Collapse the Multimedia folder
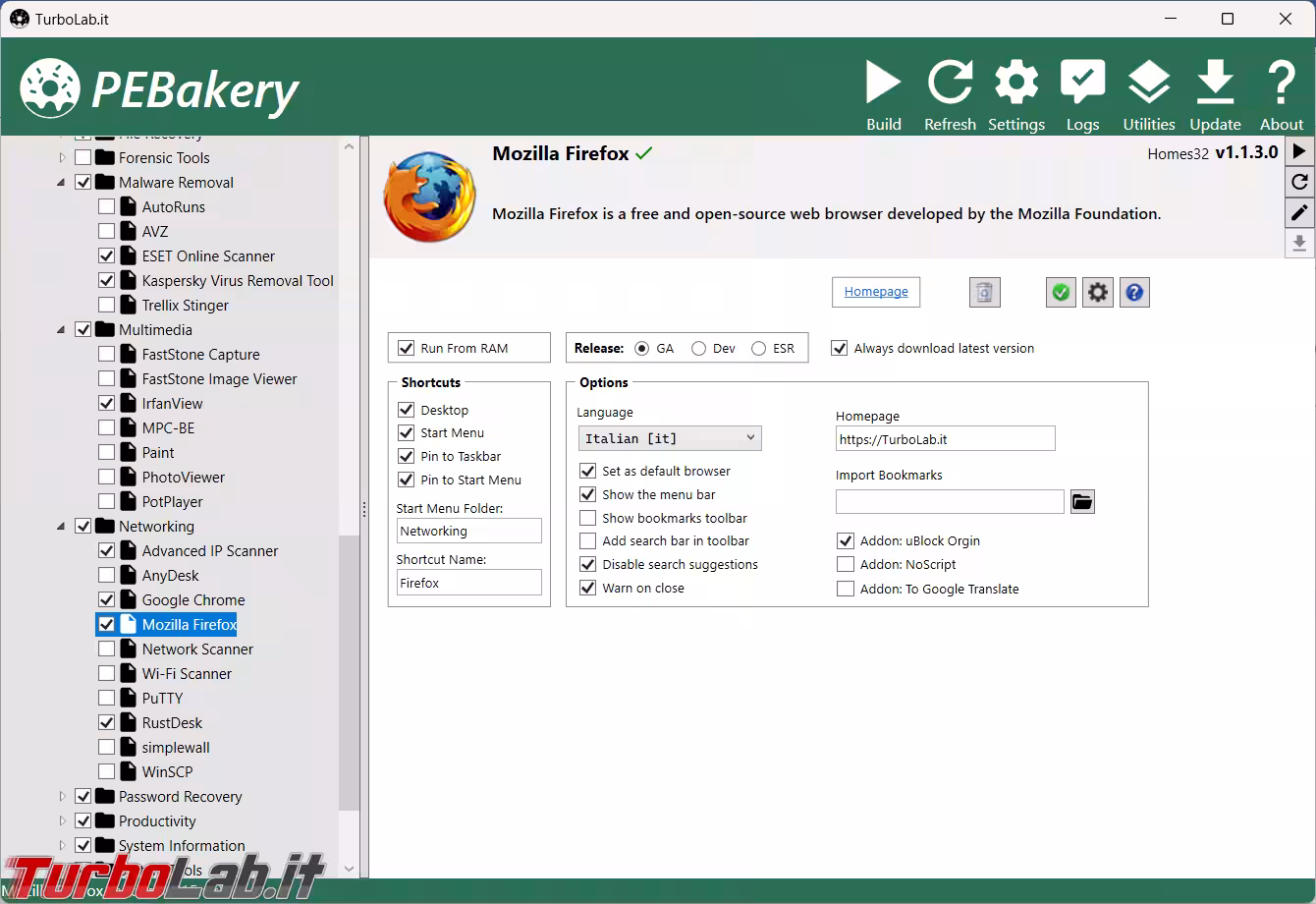This screenshot has width=1316, height=904. (63, 330)
